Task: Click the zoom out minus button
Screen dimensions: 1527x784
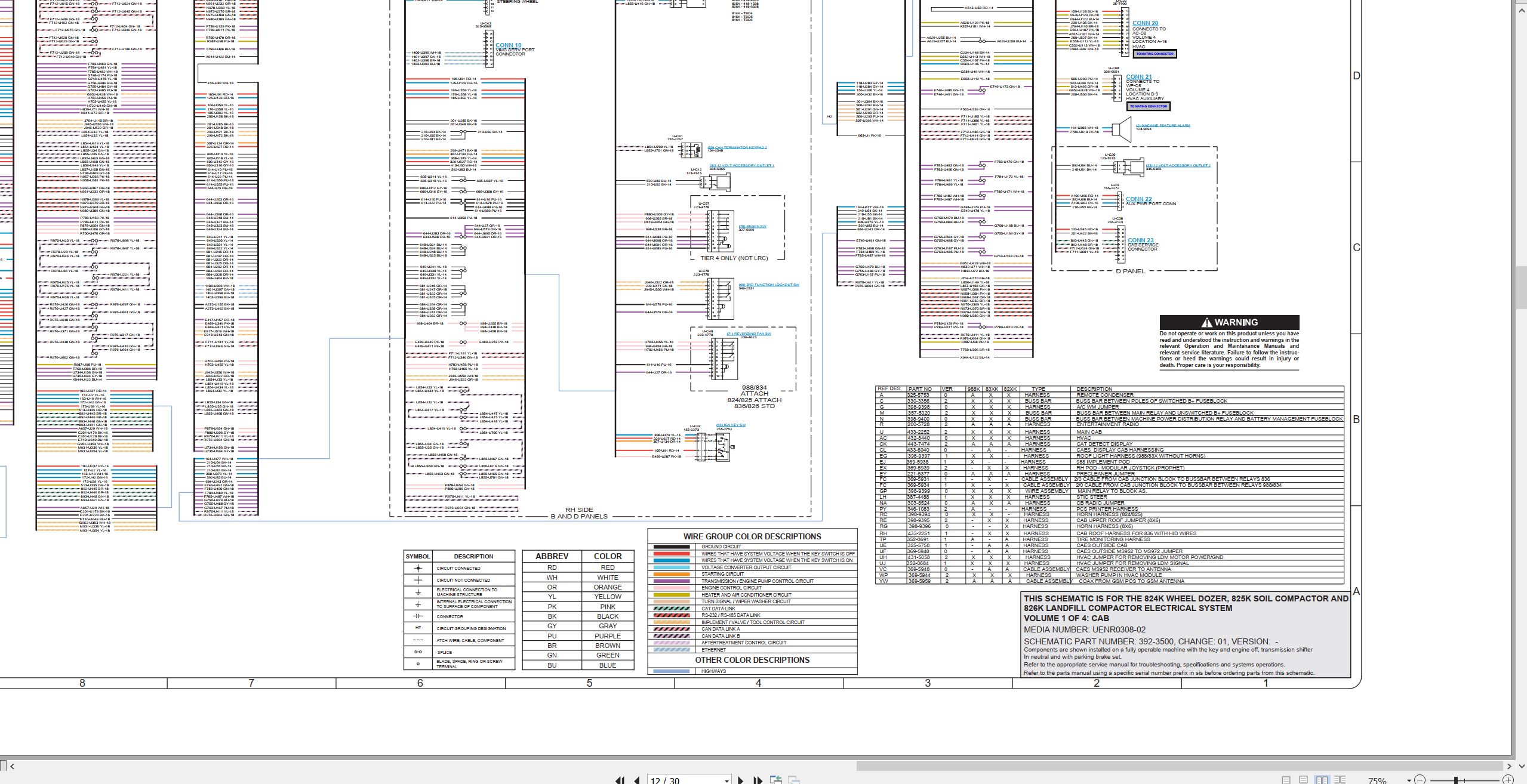Action: click(1420, 780)
